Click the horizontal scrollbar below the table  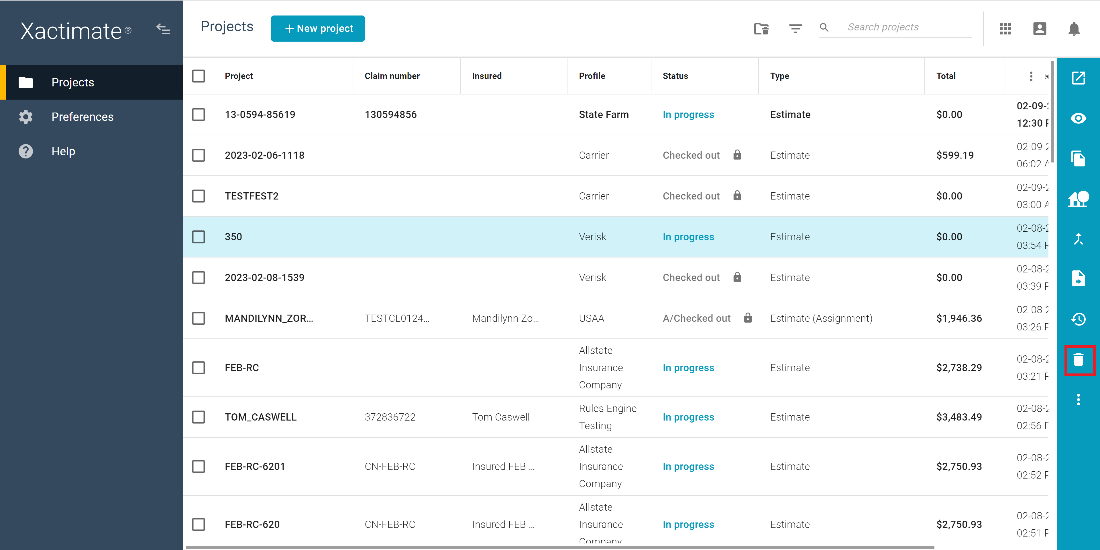tap(560, 546)
